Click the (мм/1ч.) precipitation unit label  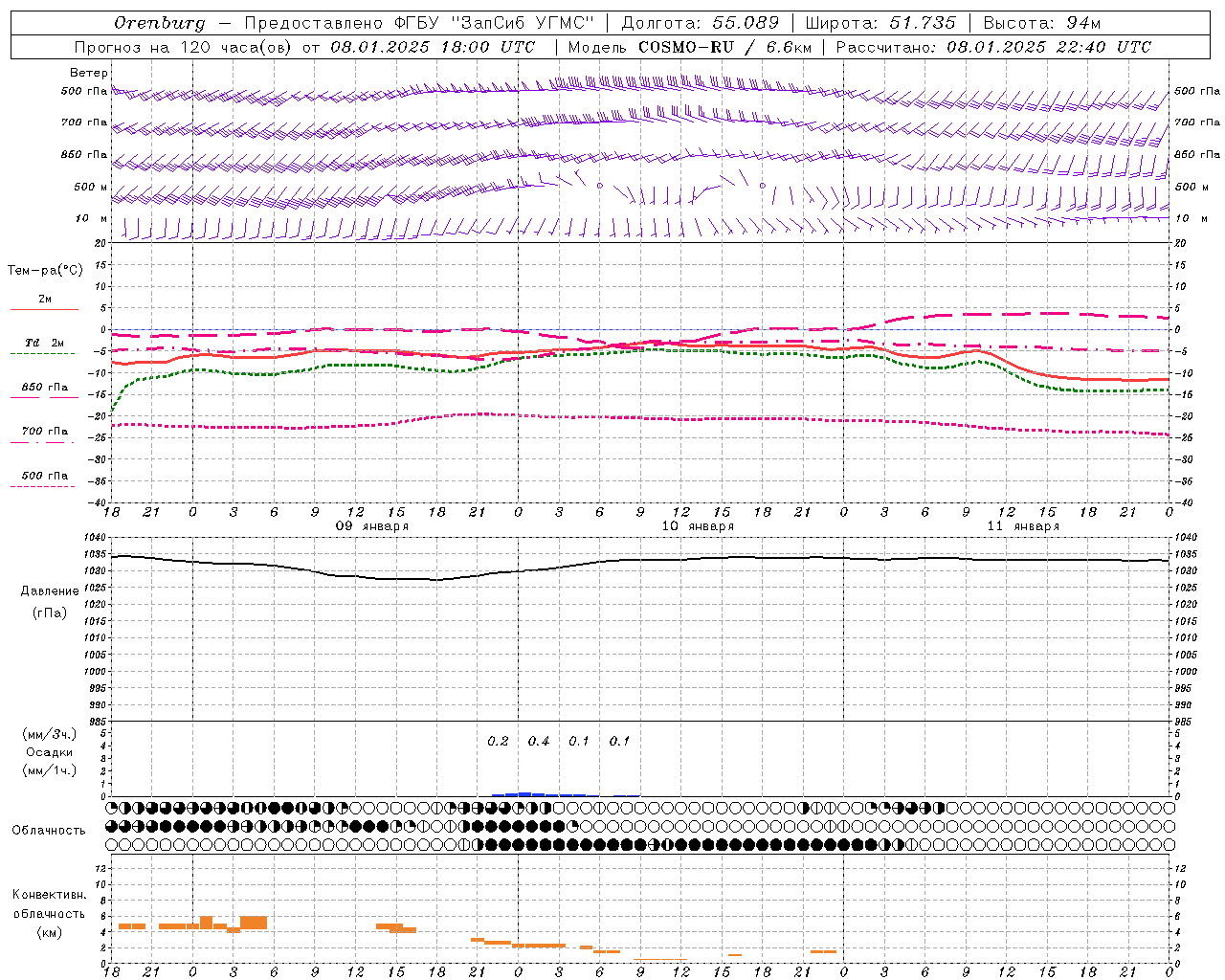50,770
